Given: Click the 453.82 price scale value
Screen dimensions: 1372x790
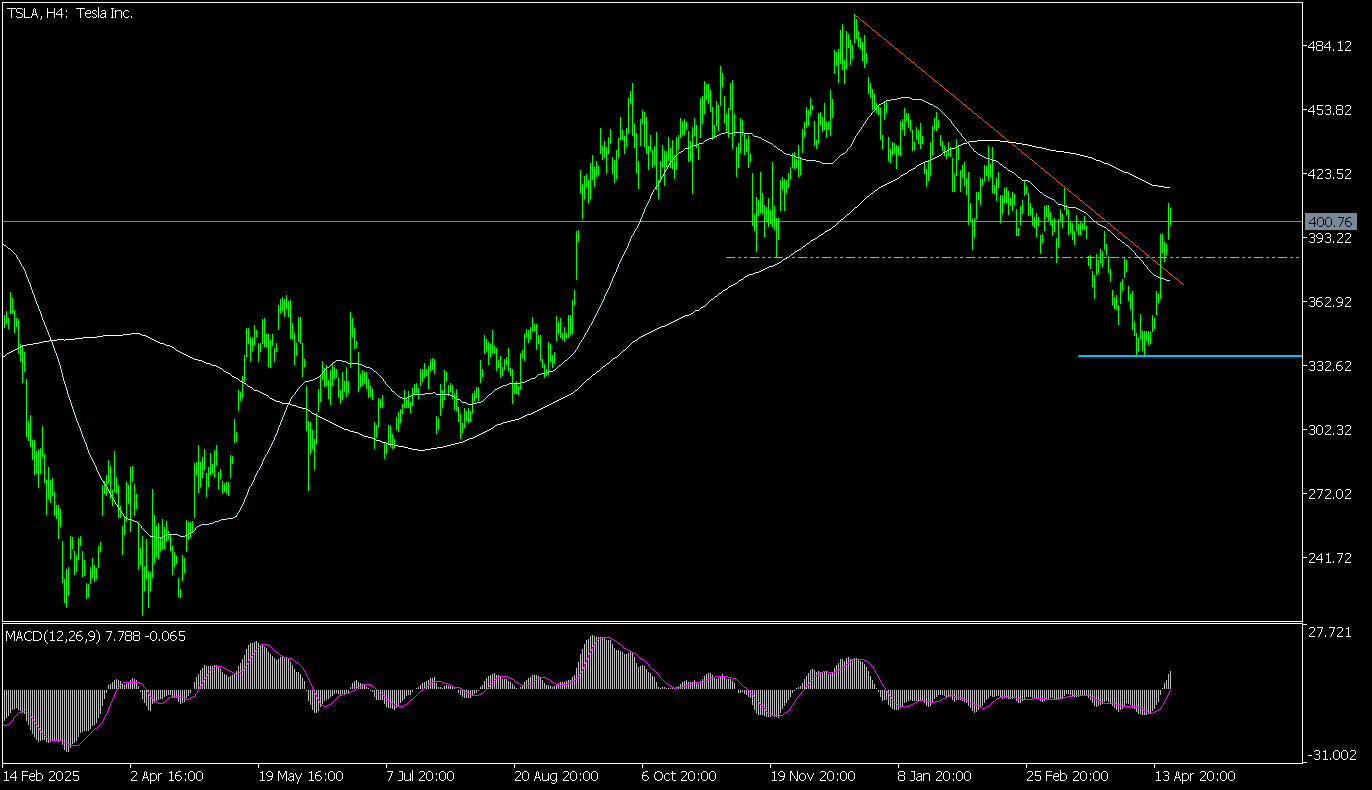Looking at the screenshot, I should tap(1330, 110).
